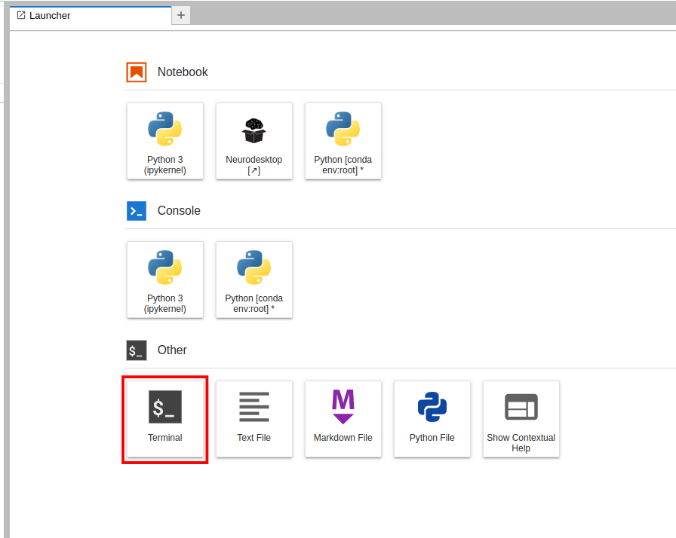Open Python [conda env:root] console
676x538 pixels.
coord(254,279)
